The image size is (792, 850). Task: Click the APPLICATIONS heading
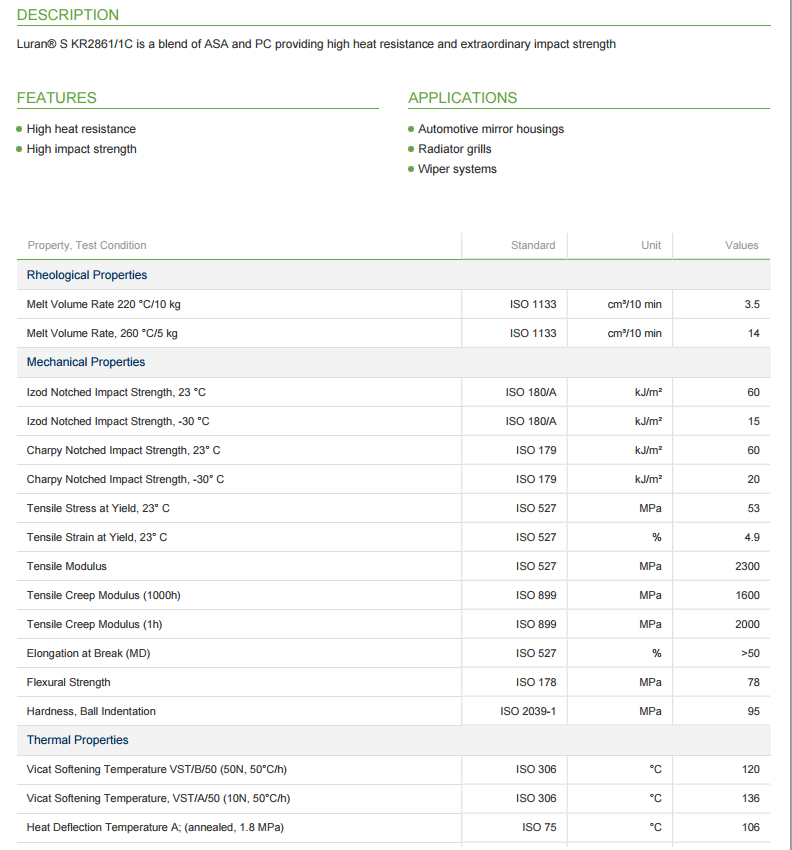[x=462, y=98]
